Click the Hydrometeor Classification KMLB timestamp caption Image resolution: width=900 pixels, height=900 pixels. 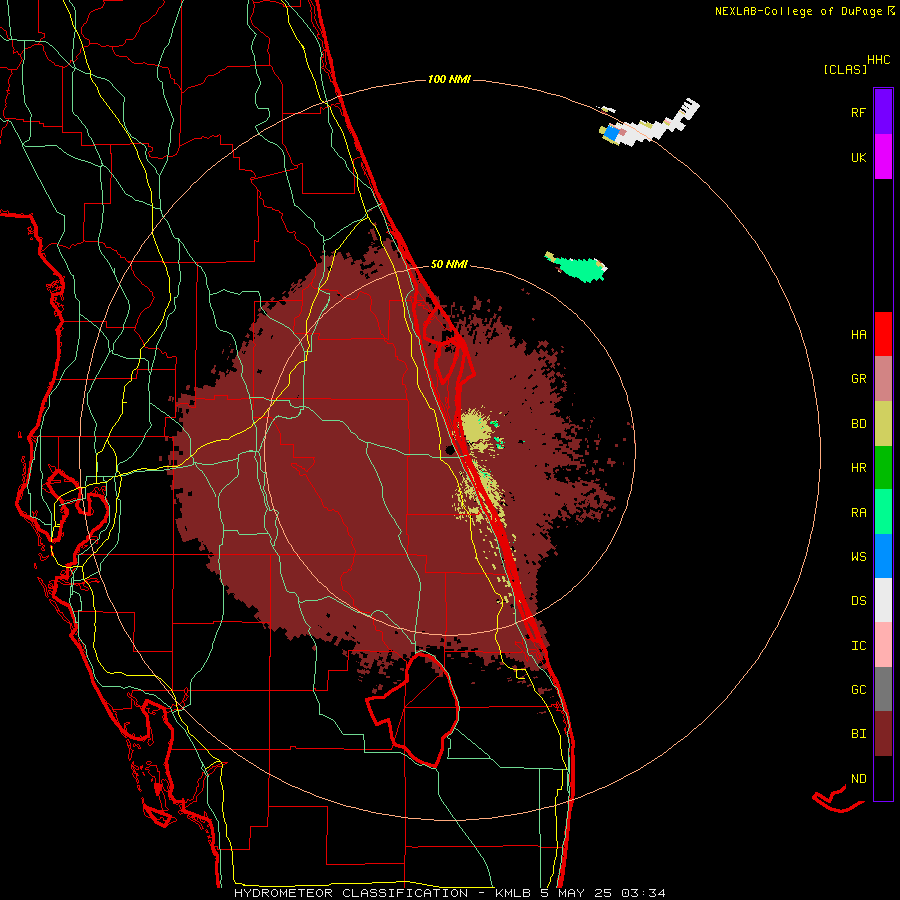(450, 893)
